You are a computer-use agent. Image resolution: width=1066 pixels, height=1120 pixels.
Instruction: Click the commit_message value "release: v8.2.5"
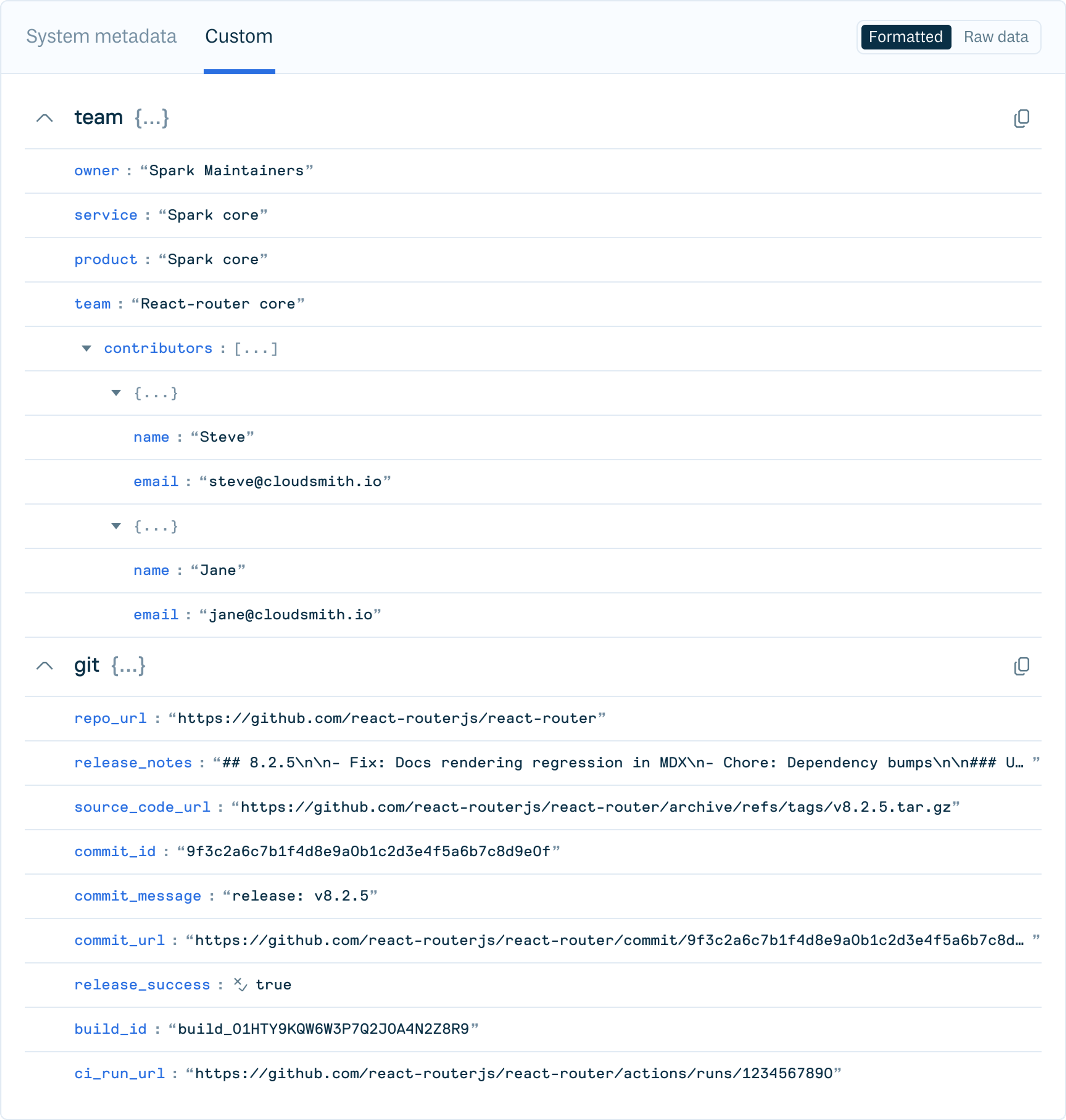300,896
